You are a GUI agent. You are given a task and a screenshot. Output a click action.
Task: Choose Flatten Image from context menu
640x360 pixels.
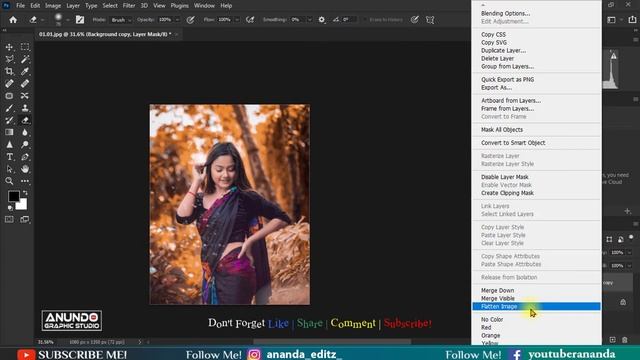click(x=536, y=307)
